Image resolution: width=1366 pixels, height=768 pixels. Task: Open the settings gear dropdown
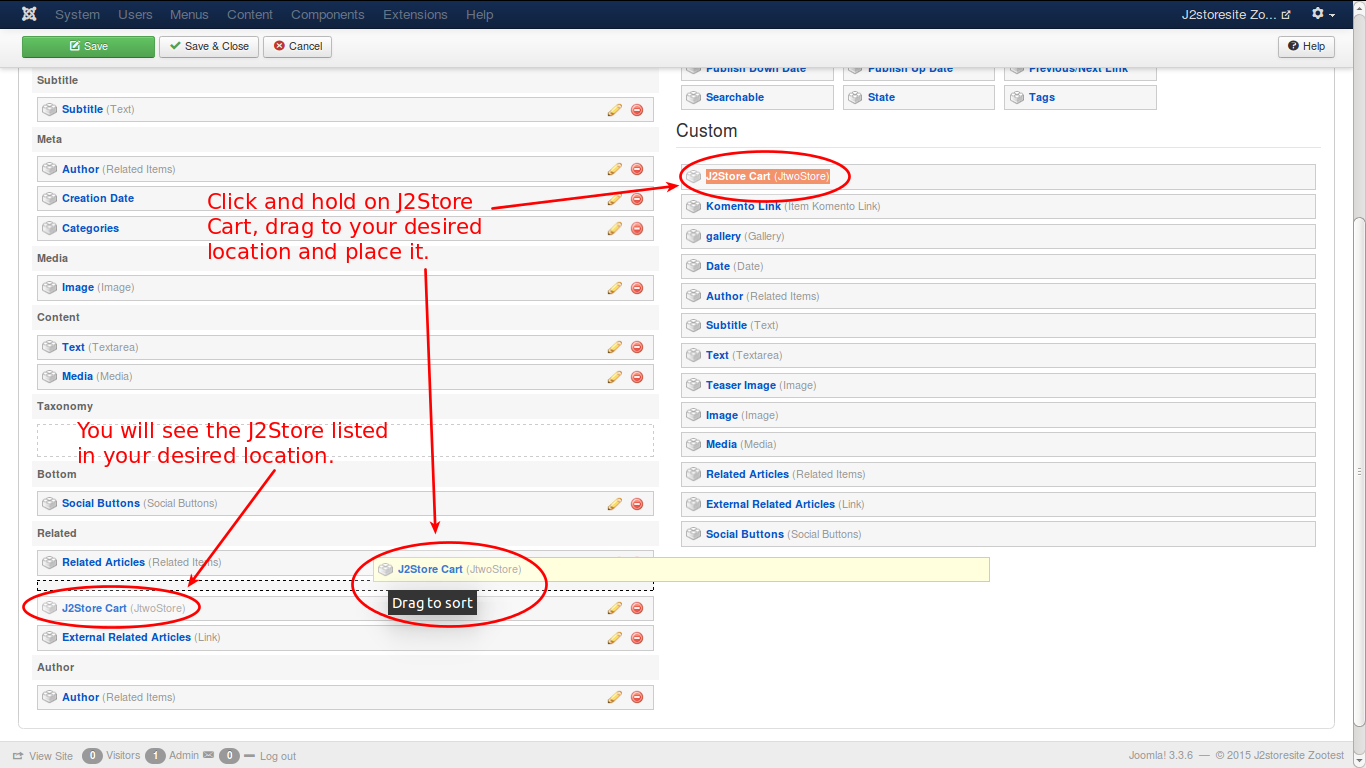1323,15
